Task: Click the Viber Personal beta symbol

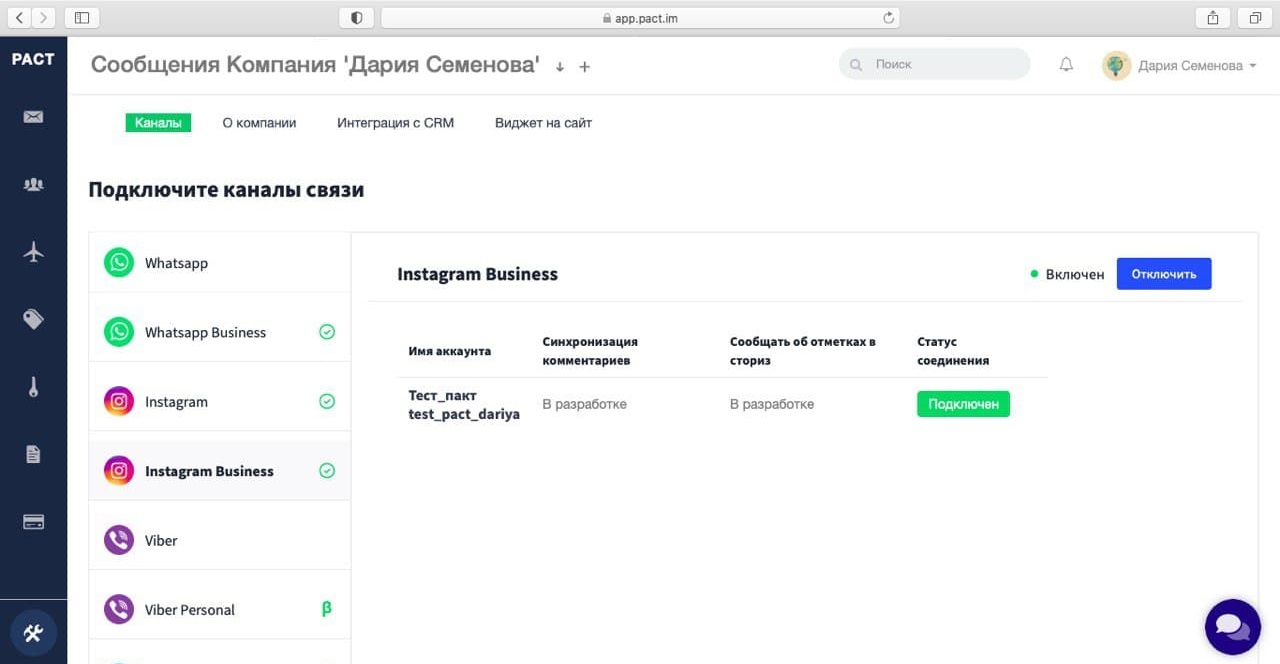Action: 327,608
